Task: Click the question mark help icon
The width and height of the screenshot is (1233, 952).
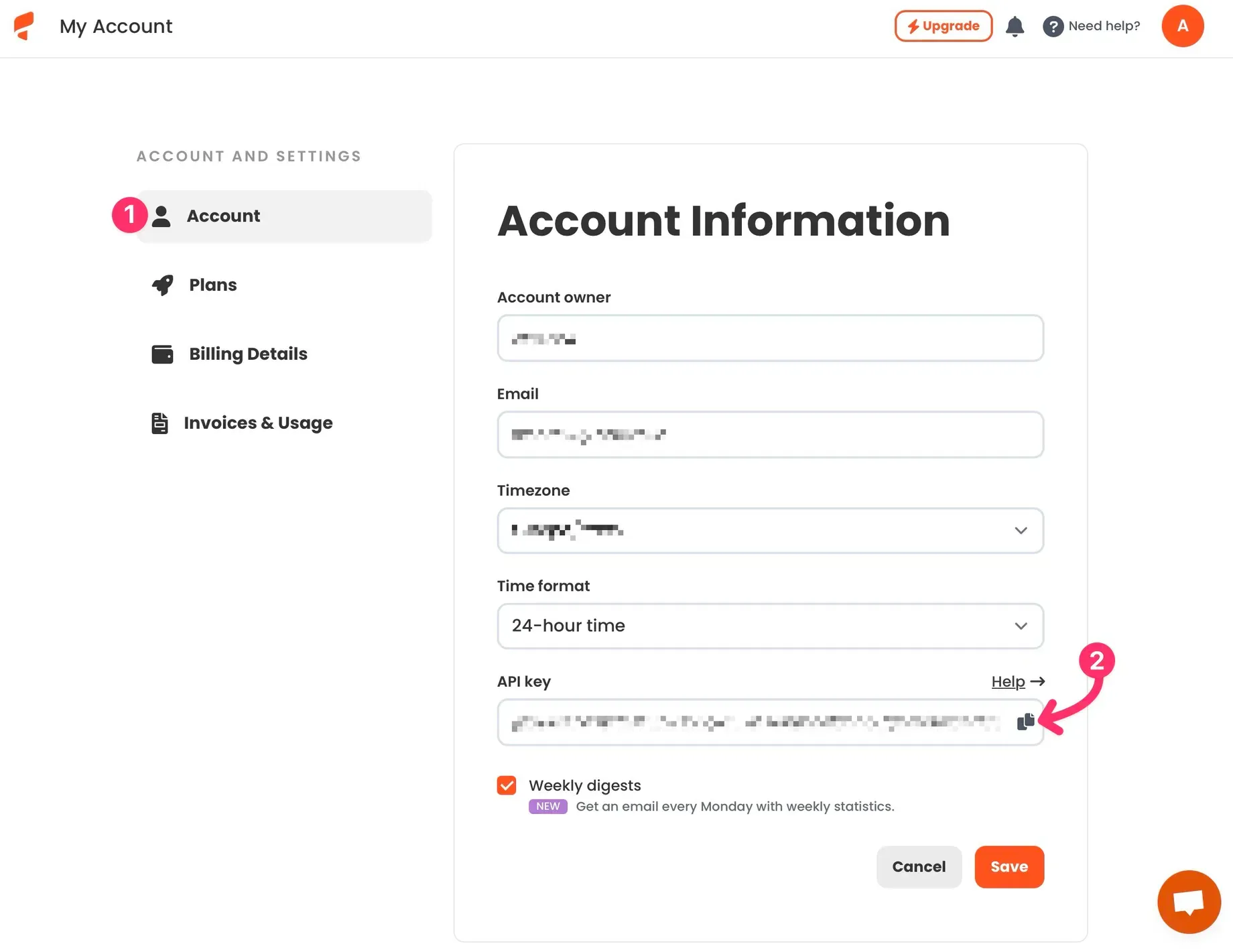Action: pyautogui.click(x=1053, y=26)
